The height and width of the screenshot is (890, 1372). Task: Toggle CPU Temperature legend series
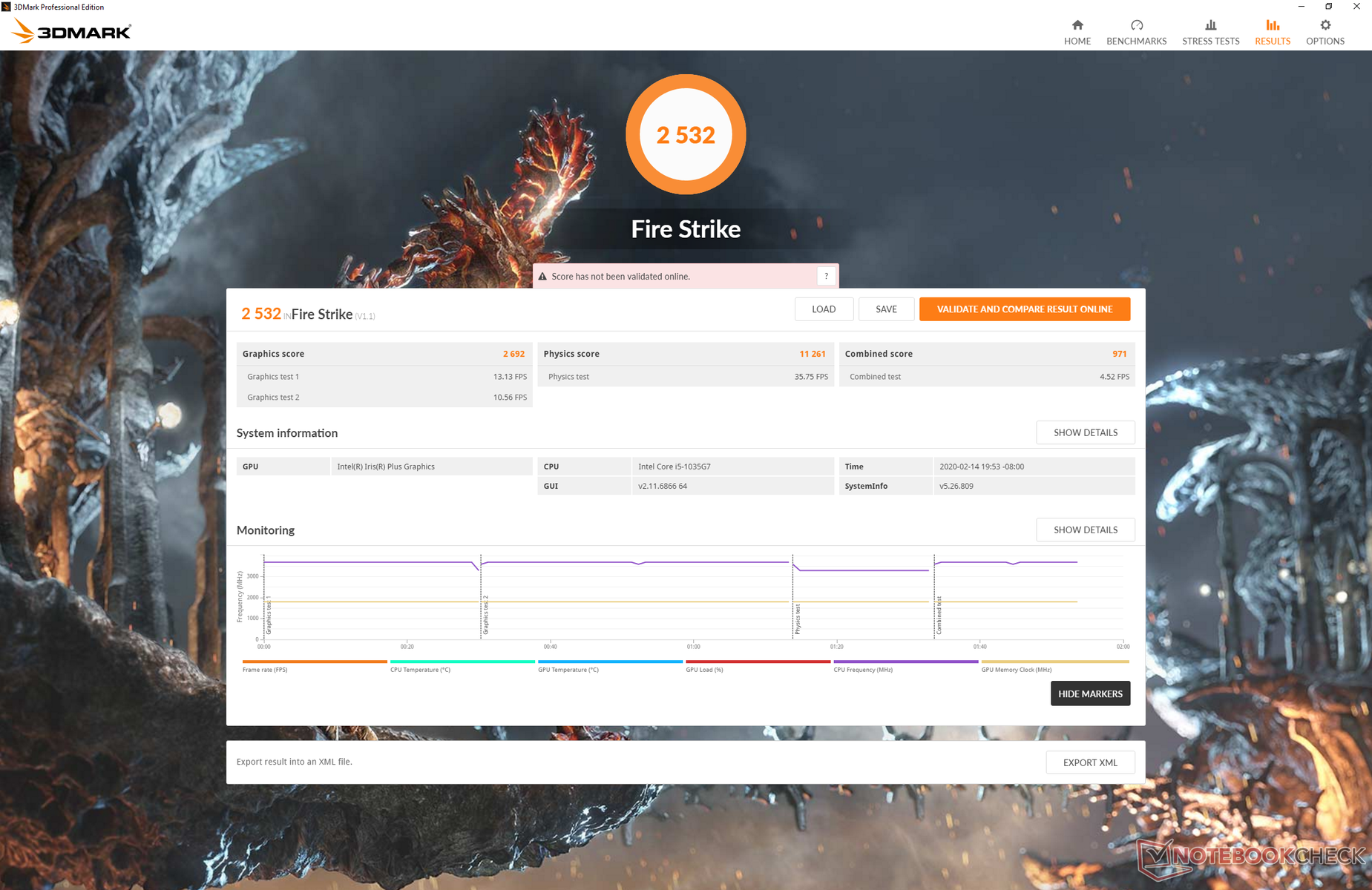pos(462,665)
